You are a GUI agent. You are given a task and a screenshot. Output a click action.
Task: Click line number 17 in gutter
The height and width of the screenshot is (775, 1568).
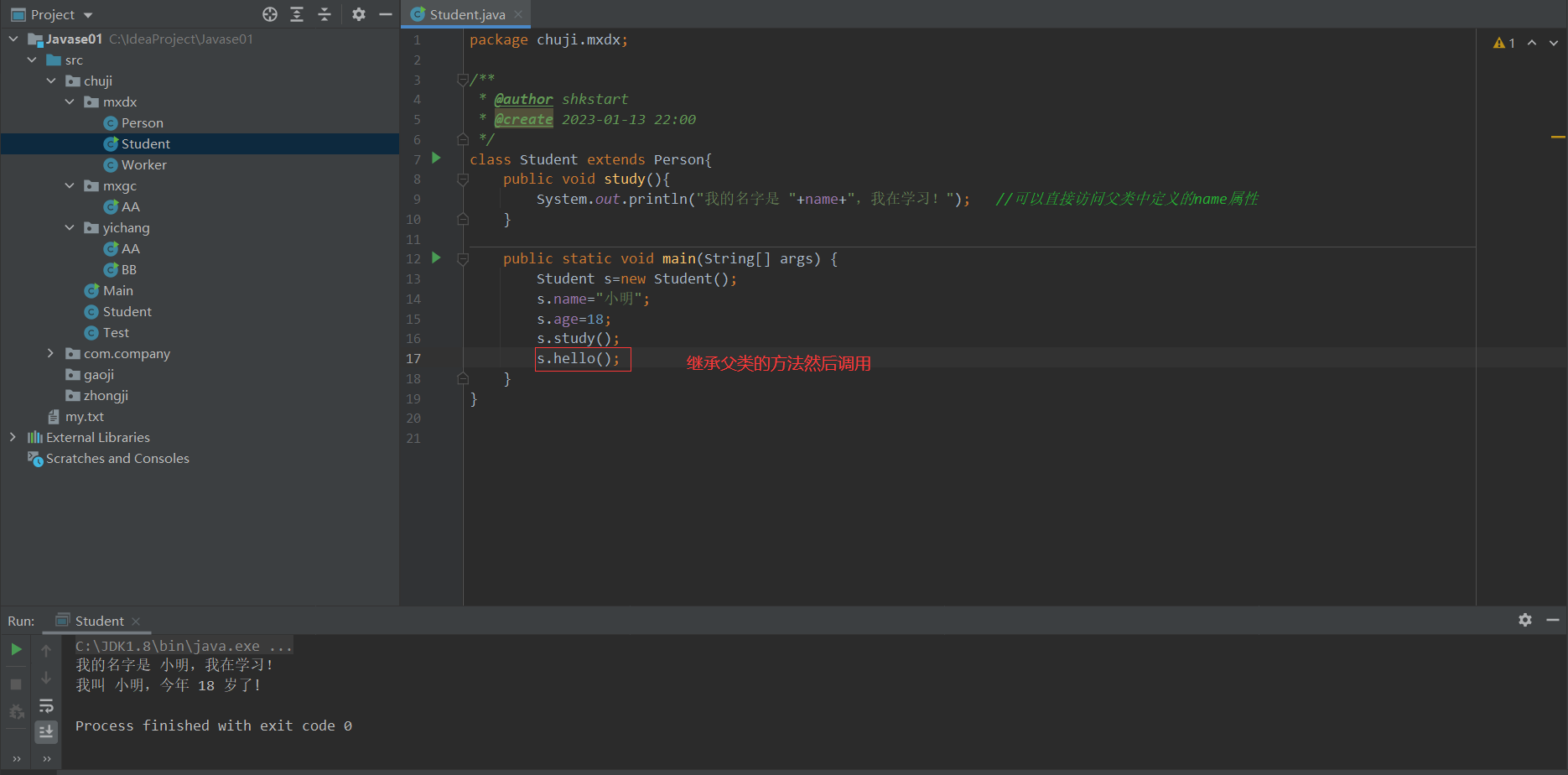pyautogui.click(x=413, y=359)
